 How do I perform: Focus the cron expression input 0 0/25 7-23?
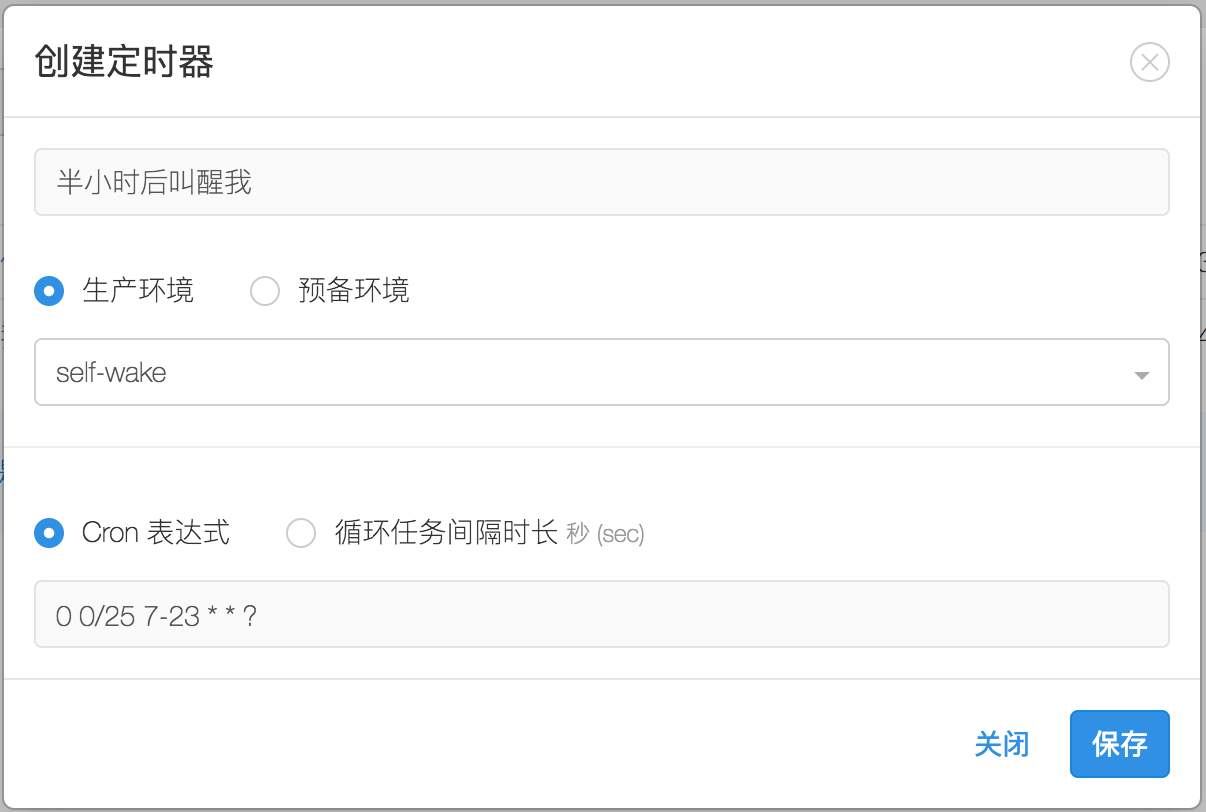[602, 614]
